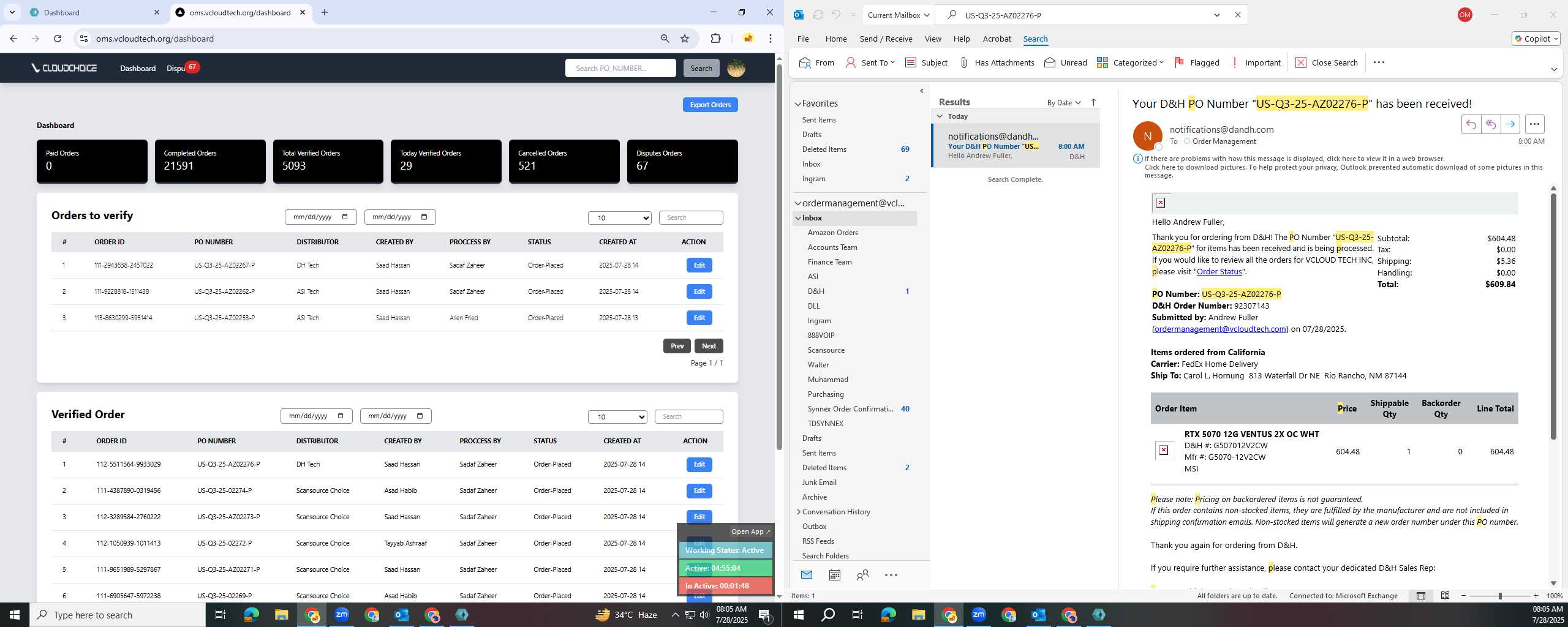Open By Date sort dropdown in Results
Viewport: 1568px width, 627px height.
click(1064, 102)
